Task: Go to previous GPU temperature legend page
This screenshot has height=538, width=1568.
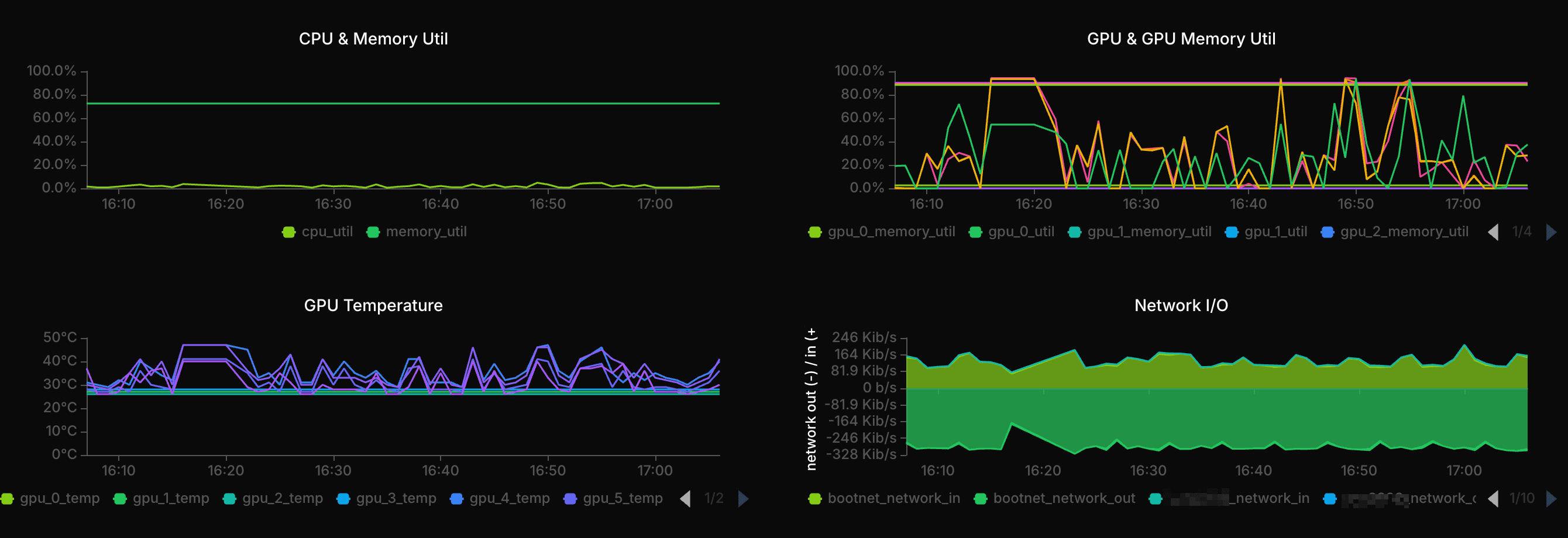Action: pos(685,498)
